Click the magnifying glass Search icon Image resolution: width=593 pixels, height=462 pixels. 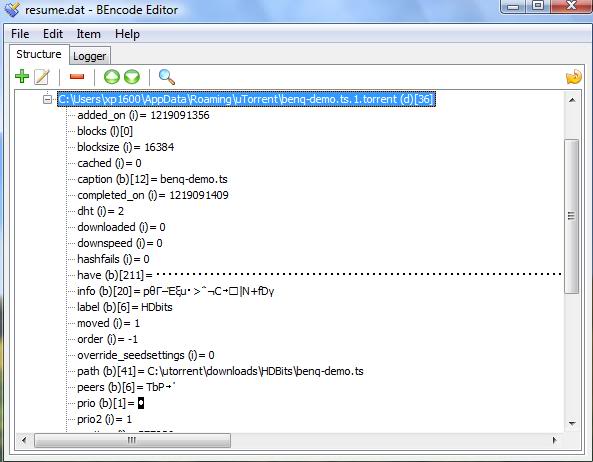click(166, 77)
